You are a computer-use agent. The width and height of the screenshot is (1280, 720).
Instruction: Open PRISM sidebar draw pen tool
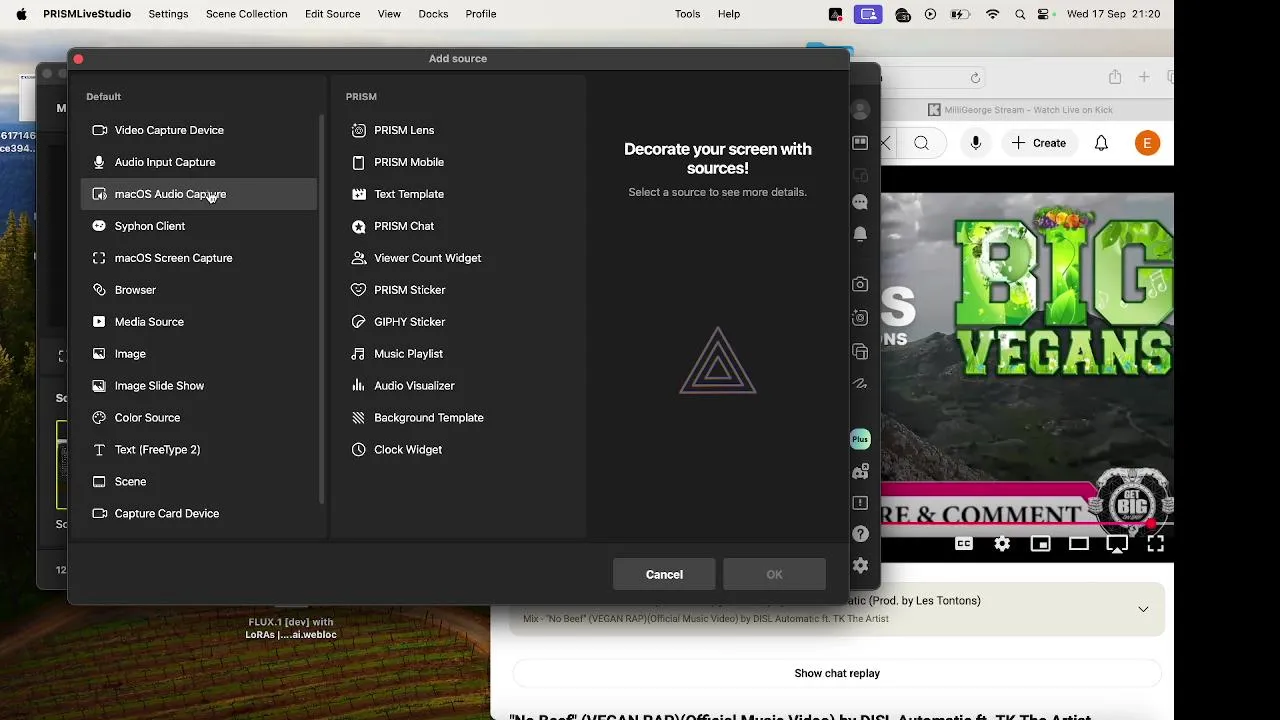coord(860,383)
